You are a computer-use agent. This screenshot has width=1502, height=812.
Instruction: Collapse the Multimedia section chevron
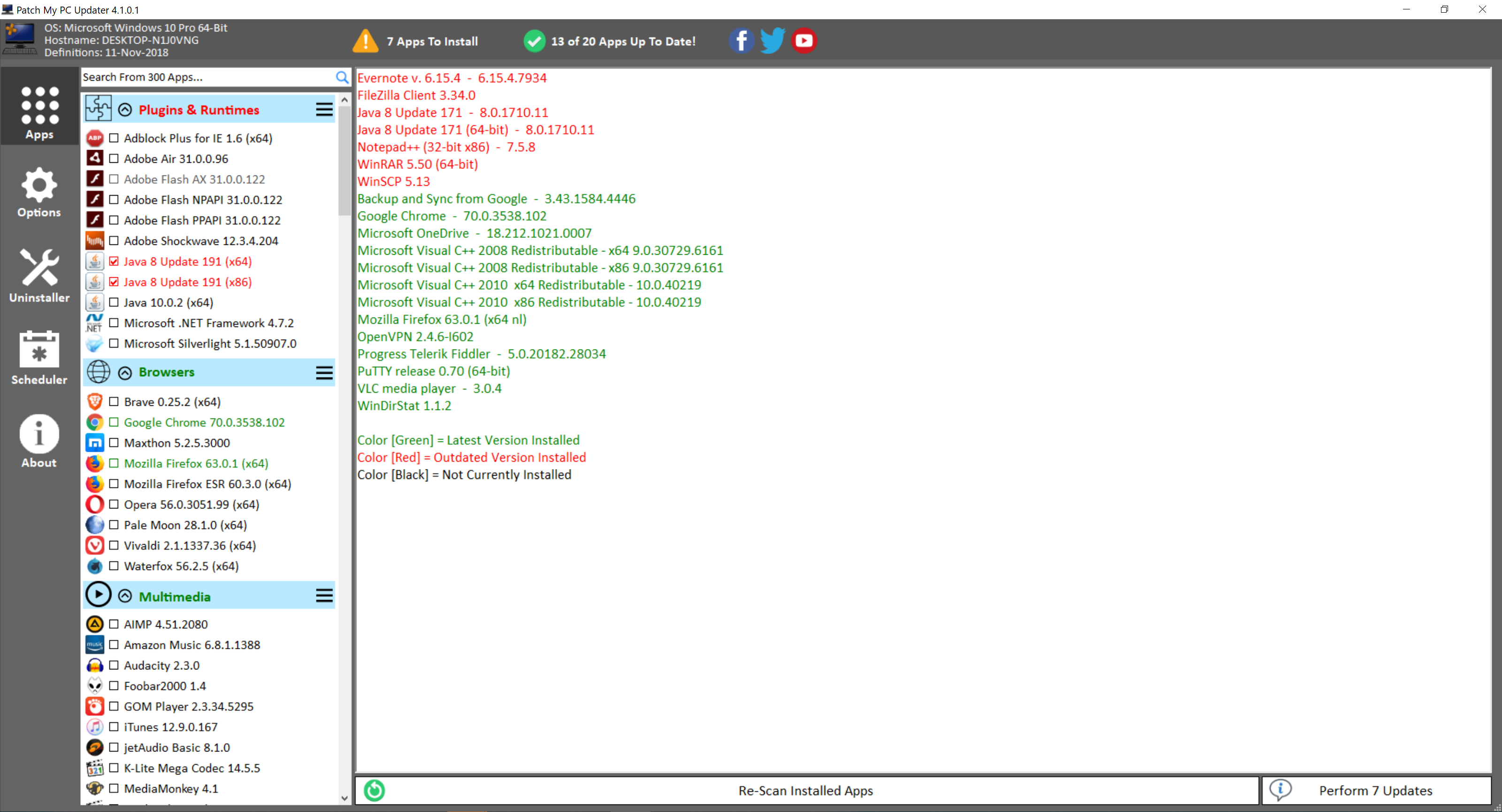125,596
